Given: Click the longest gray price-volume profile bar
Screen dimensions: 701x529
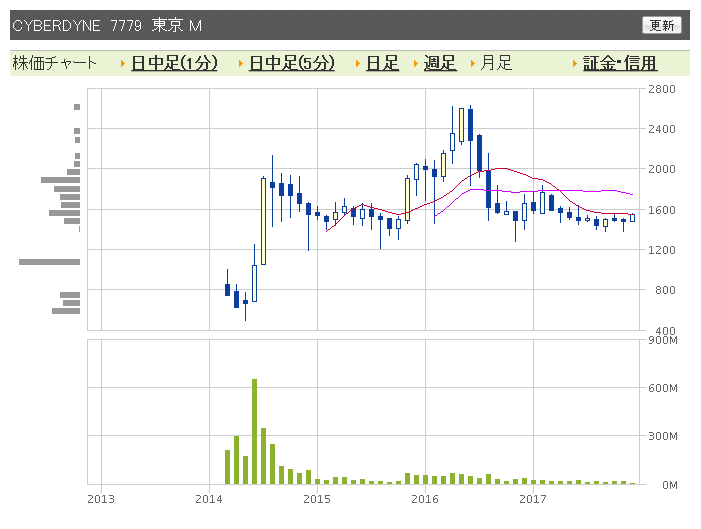Looking at the screenshot, I should point(50,262).
